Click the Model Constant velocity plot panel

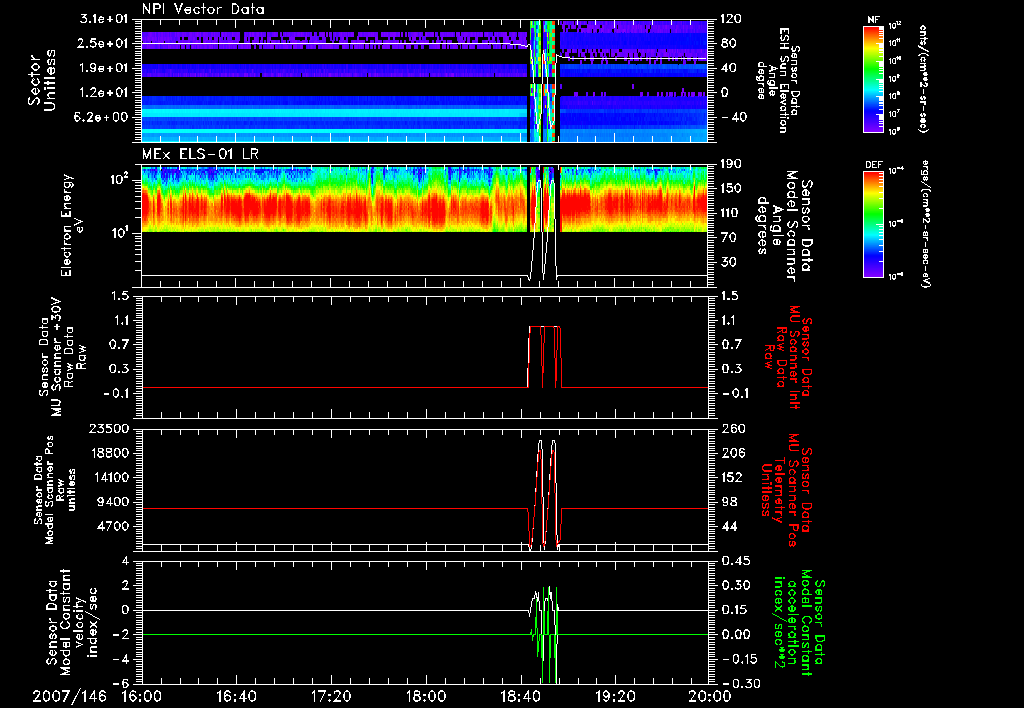pyautogui.click(x=424, y=622)
